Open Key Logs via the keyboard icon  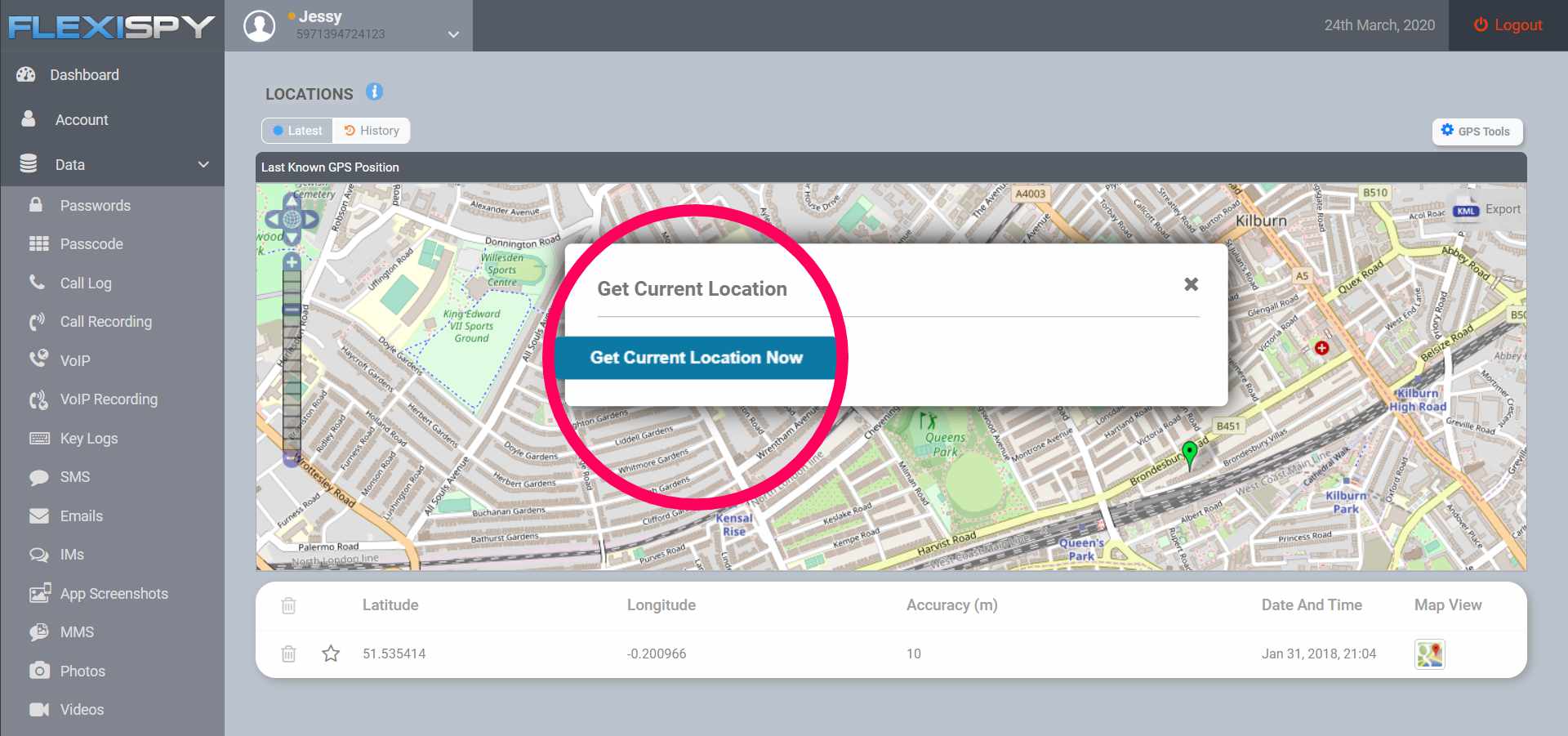pyautogui.click(x=39, y=439)
